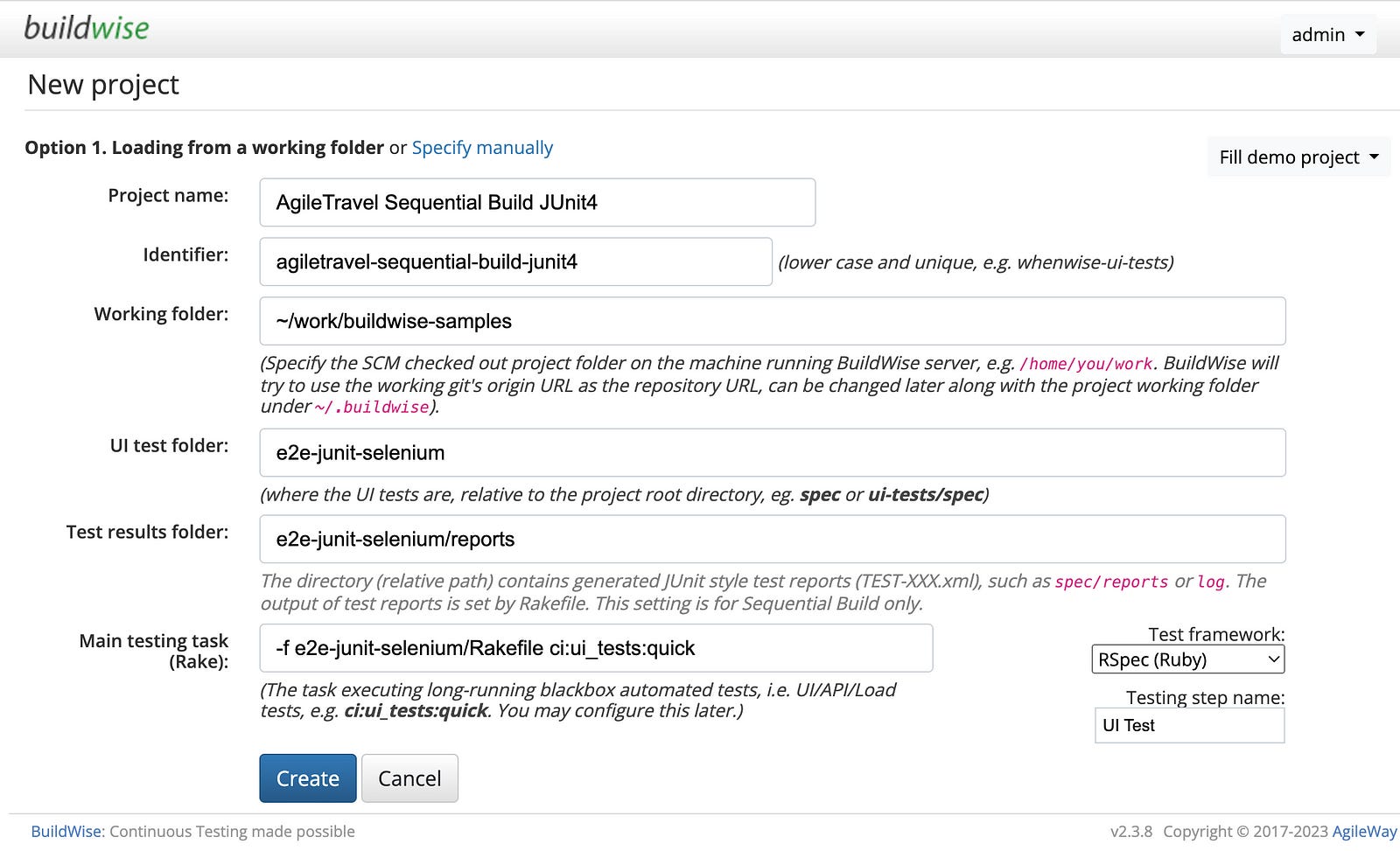Click the 'Working folder:' label

click(x=161, y=314)
